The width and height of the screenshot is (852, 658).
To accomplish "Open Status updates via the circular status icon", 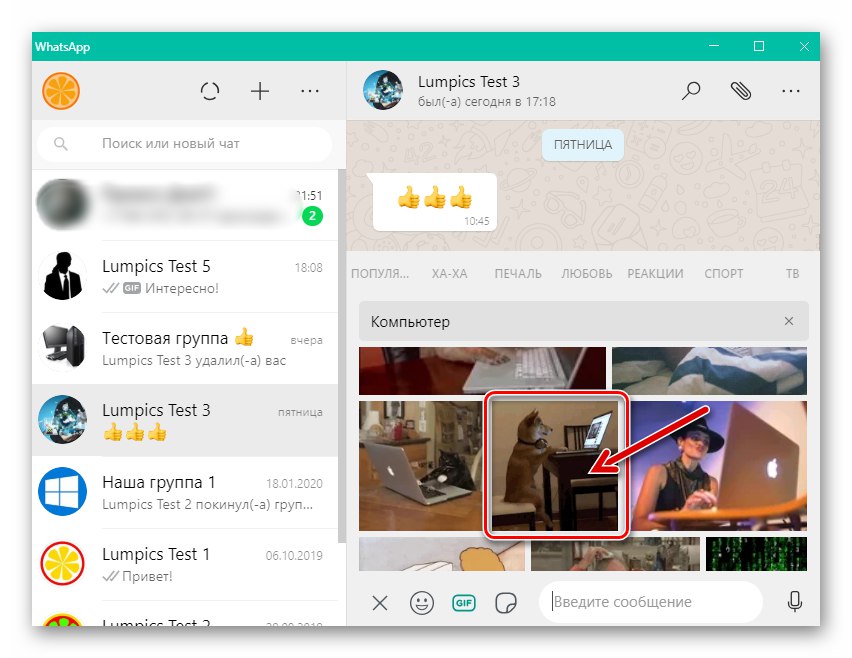I will [210, 91].
